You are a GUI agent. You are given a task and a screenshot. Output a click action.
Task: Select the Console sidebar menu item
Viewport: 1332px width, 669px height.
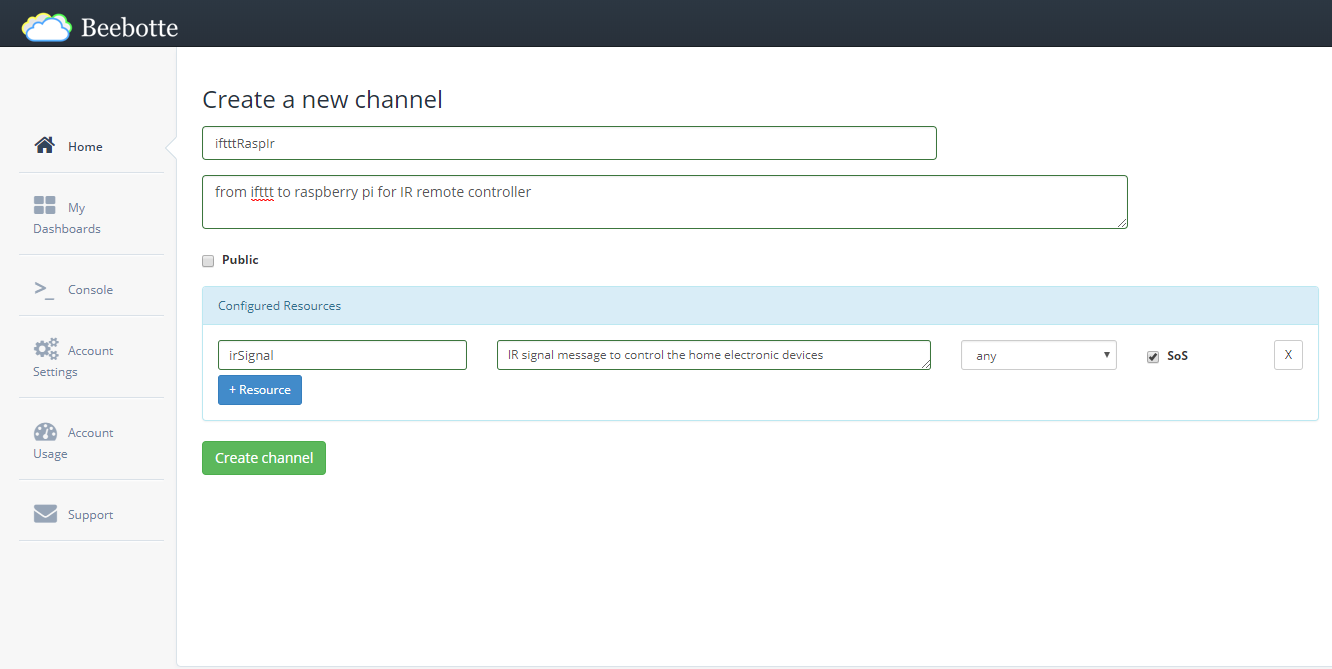90,290
